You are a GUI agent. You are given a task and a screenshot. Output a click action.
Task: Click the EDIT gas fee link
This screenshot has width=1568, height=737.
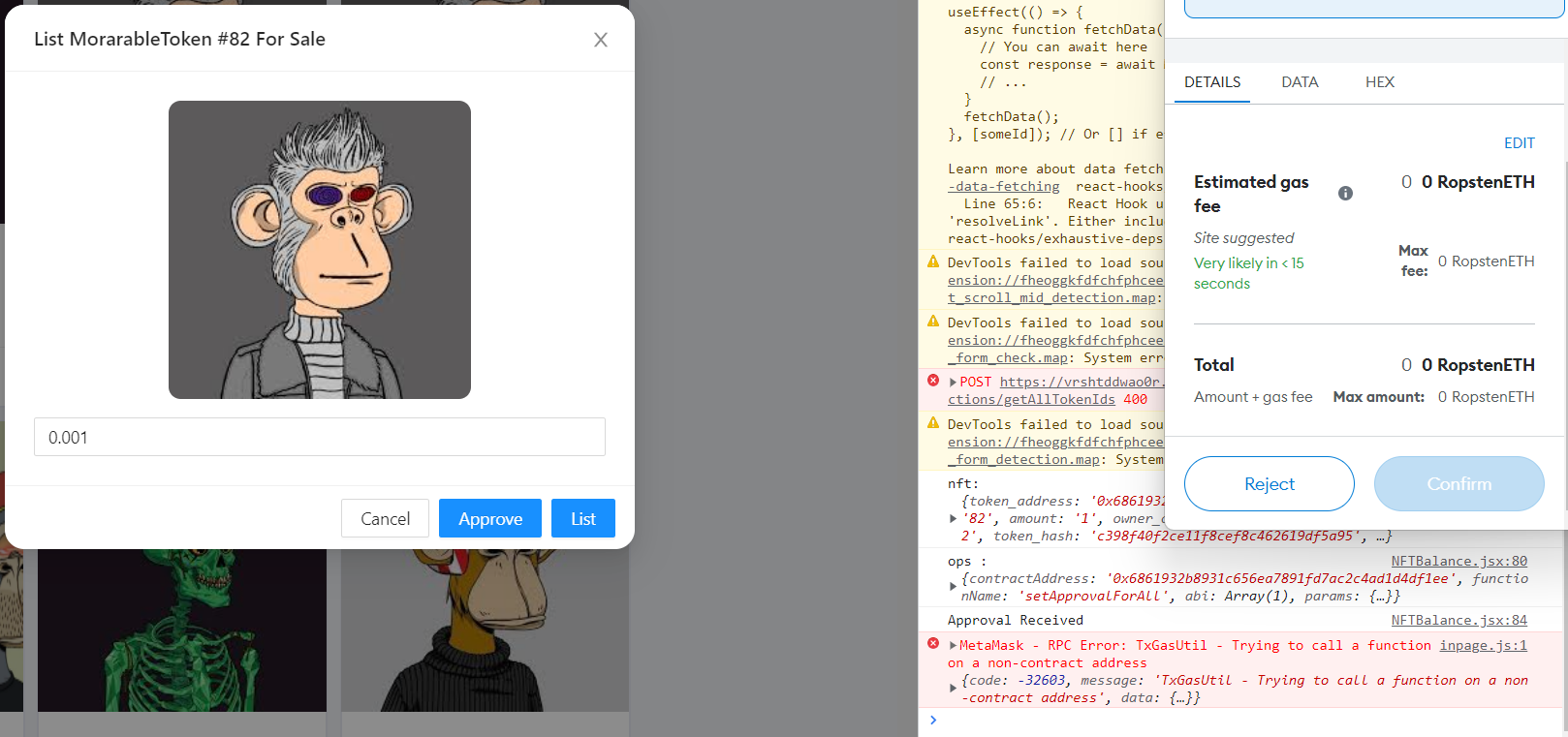coord(1519,143)
